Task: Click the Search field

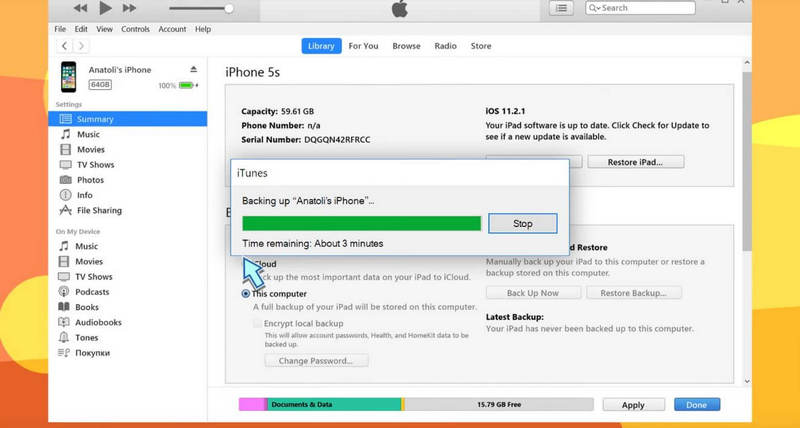Action: tap(640, 8)
